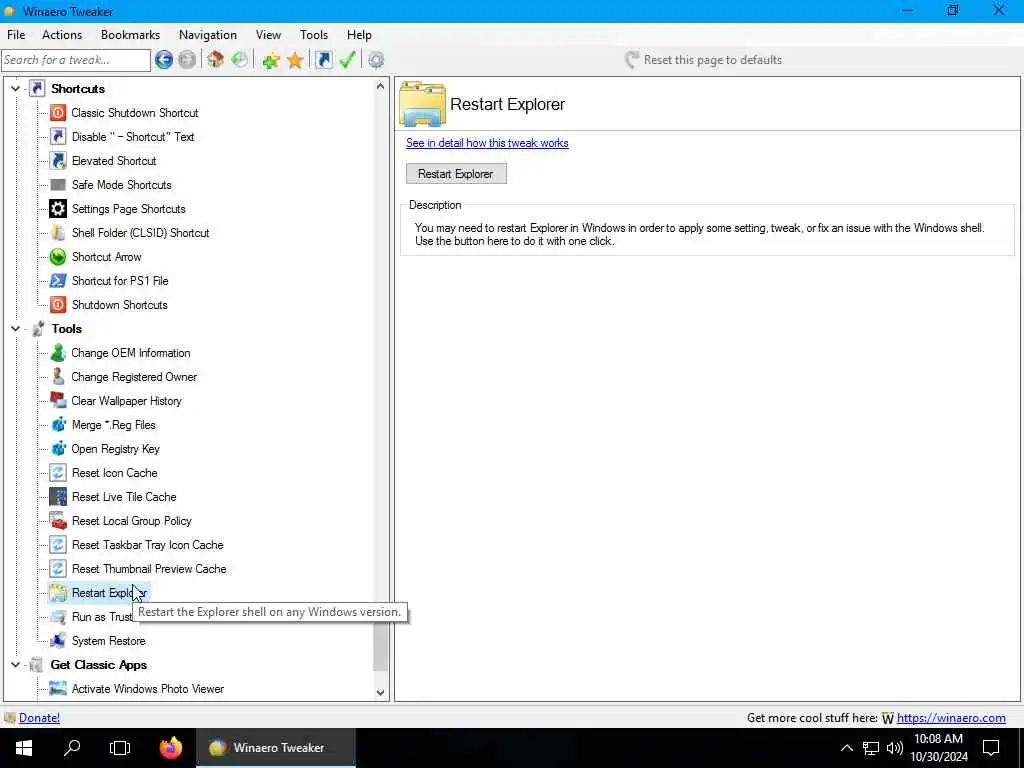This screenshot has height=768, width=1024.
Task: Open the File menu
Action: (16, 35)
